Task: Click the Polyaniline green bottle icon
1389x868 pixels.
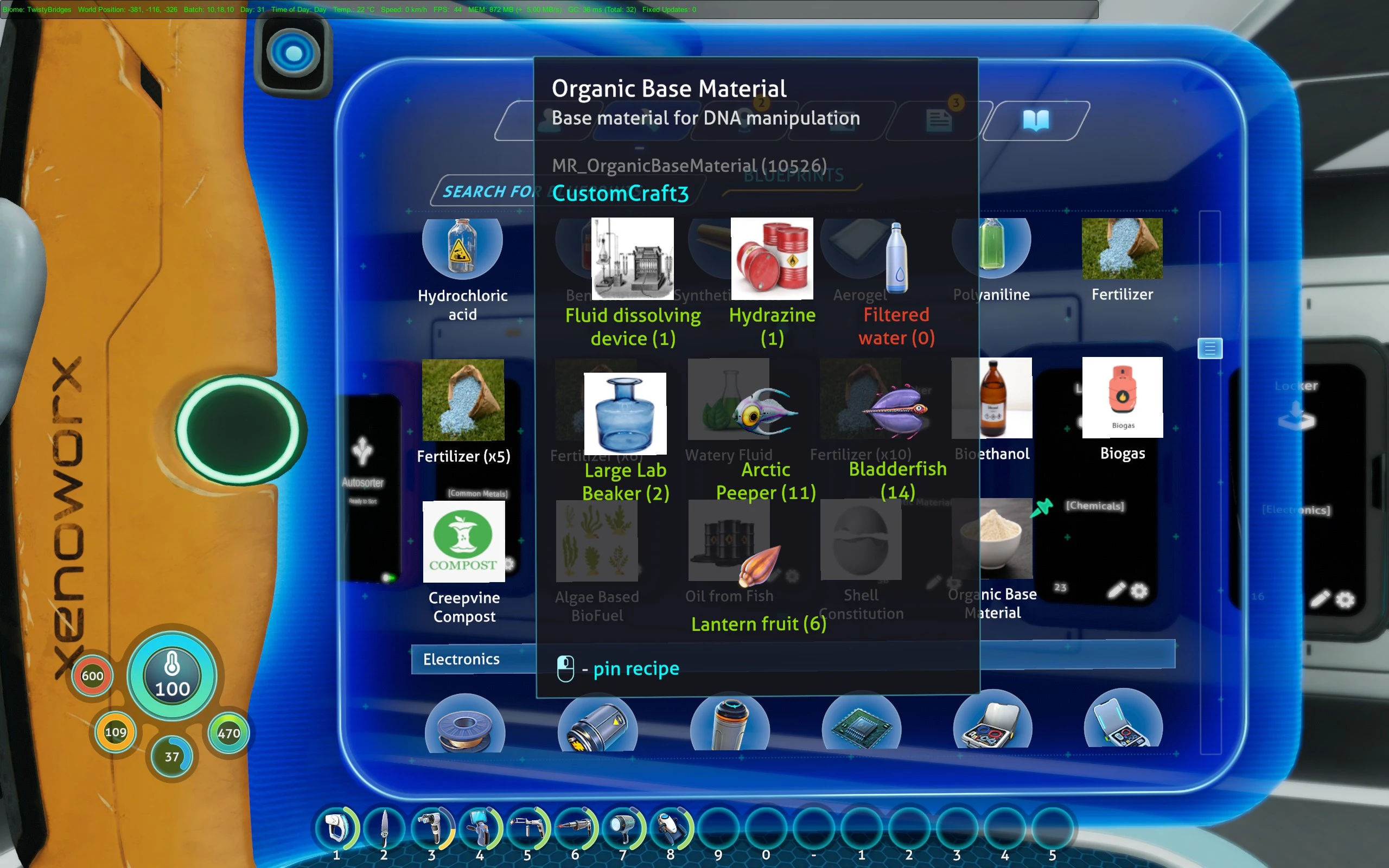Action: click(x=992, y=245)
